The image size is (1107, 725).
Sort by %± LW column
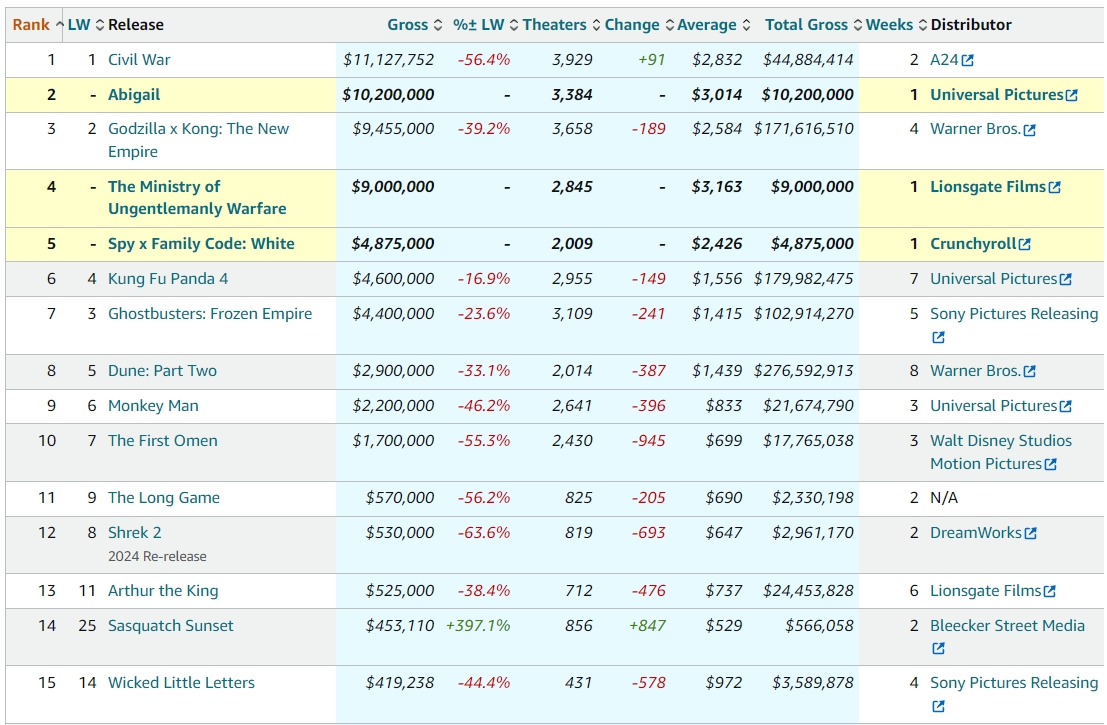coord(485,25)
